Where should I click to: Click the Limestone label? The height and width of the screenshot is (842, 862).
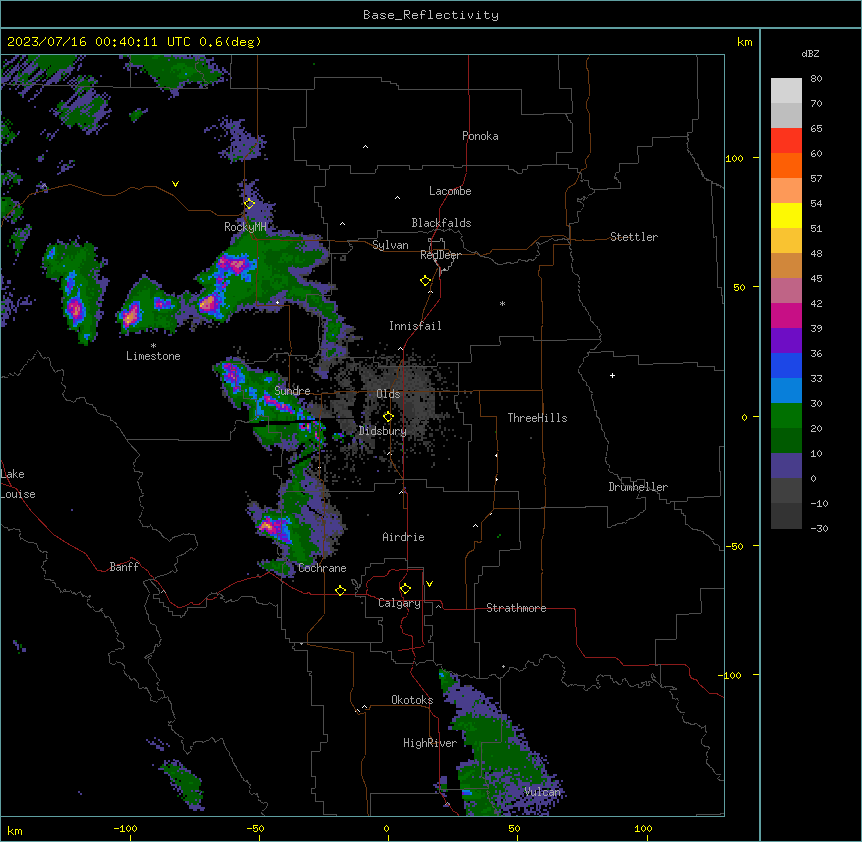click(153, 356)
